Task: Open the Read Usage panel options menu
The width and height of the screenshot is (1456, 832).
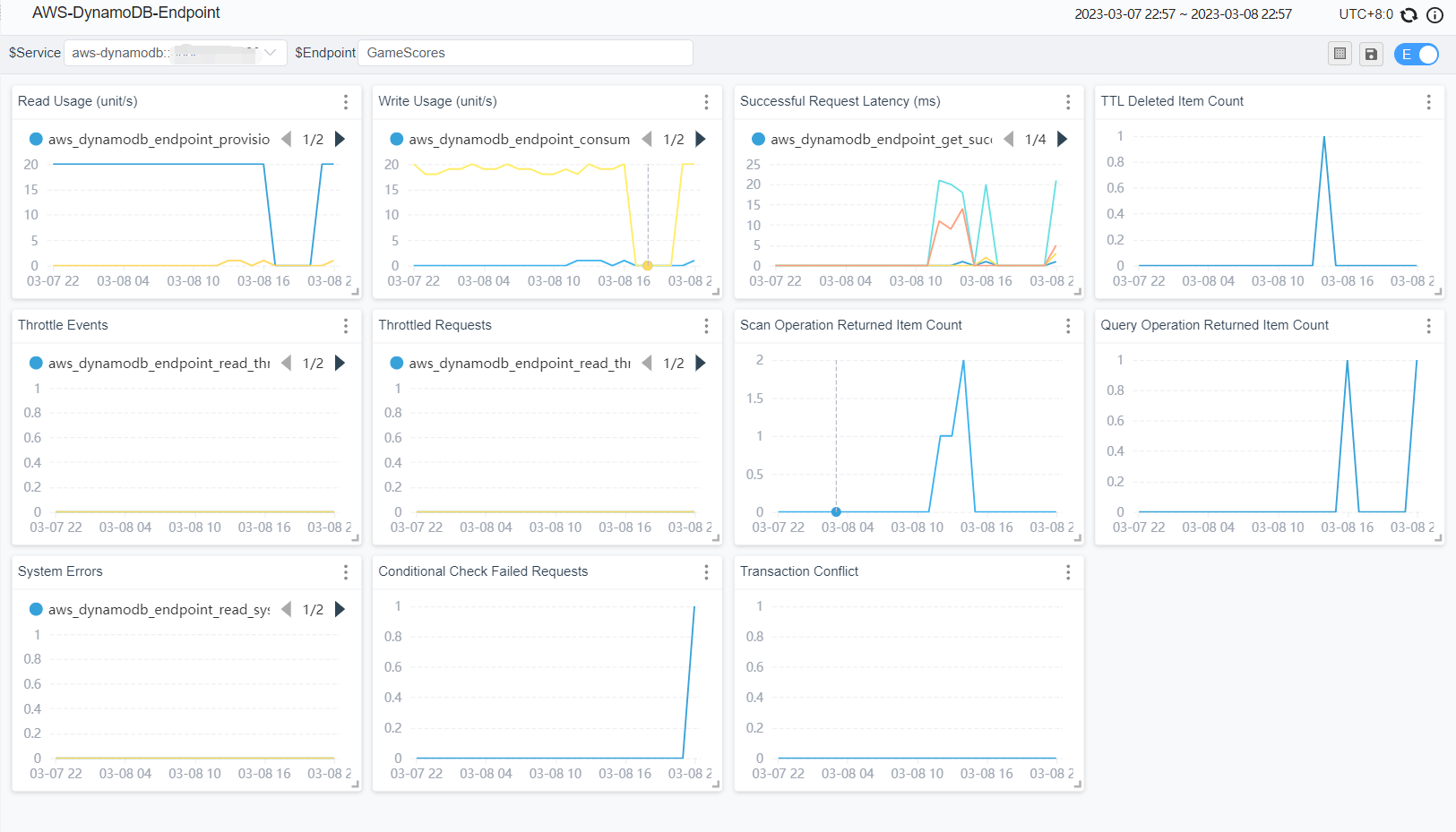Action: pyautogui.click(x=346, y=102)
